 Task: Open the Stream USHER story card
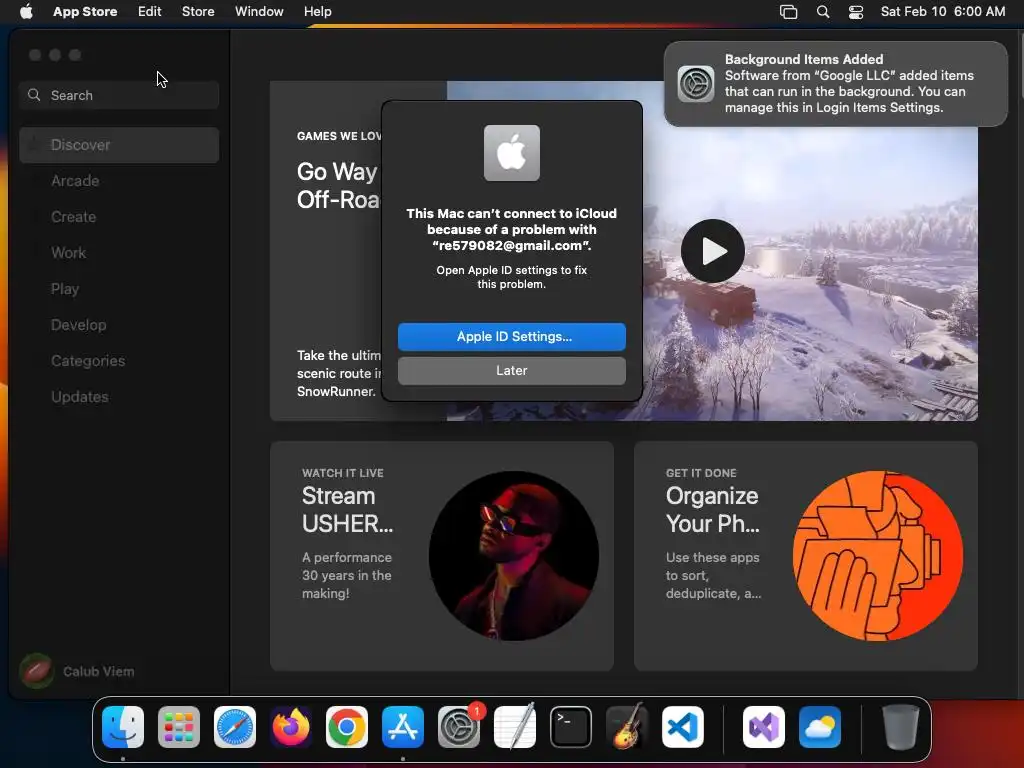pos(441,556)
